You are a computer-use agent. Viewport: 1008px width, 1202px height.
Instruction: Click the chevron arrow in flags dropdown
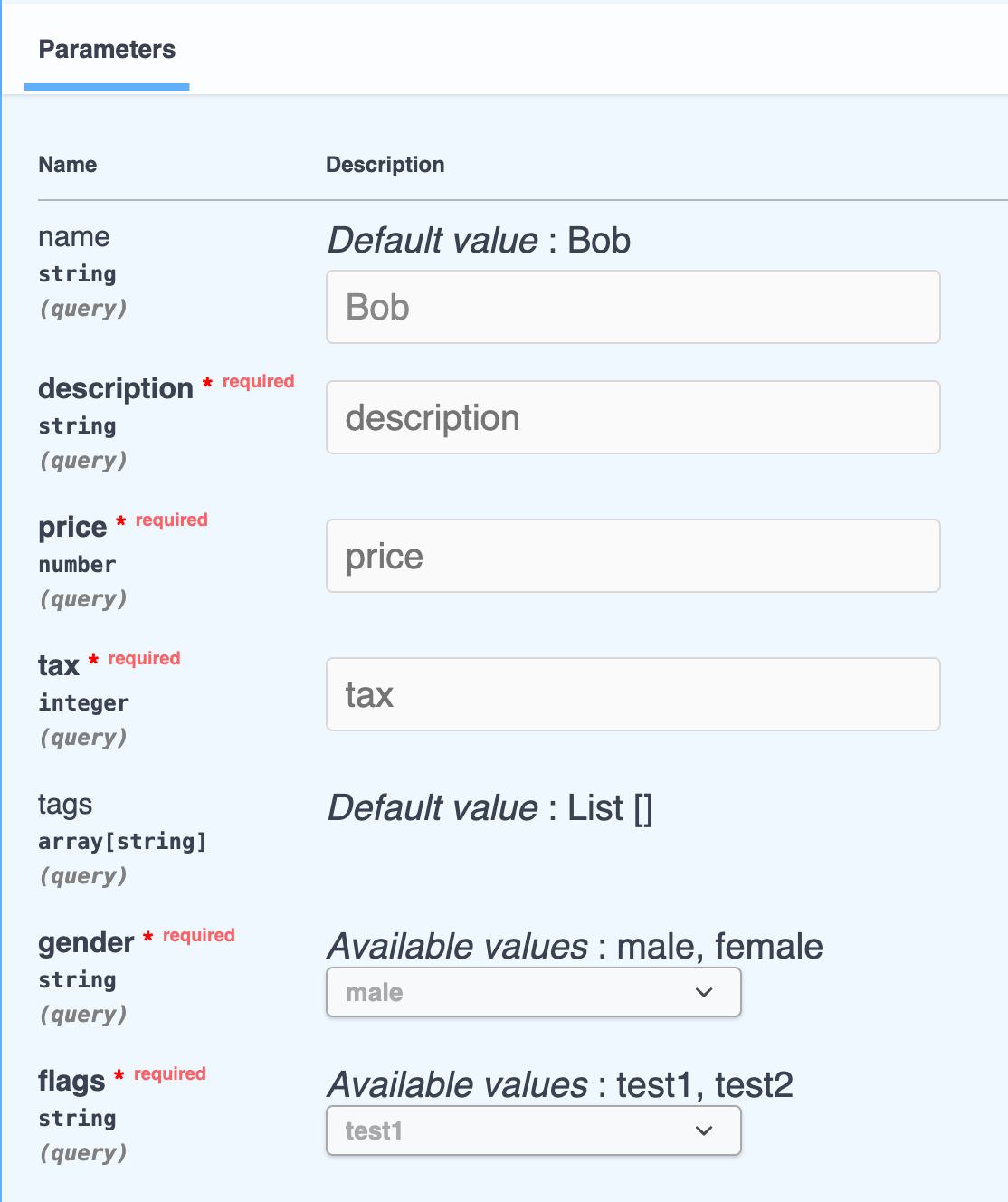click(704, 1130)
